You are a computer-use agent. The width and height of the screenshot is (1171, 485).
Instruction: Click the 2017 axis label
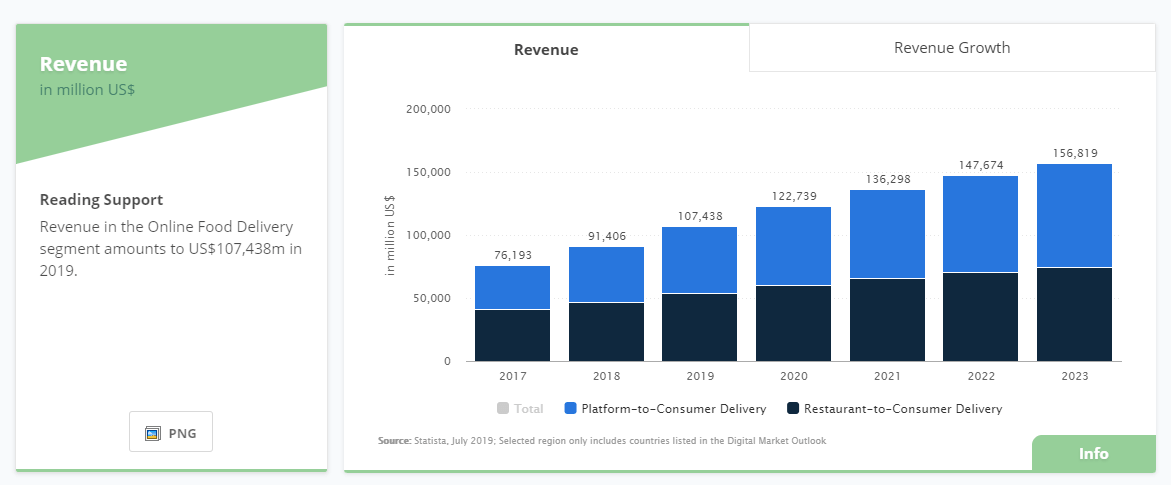pyautogui.click(x=512, y=377)
